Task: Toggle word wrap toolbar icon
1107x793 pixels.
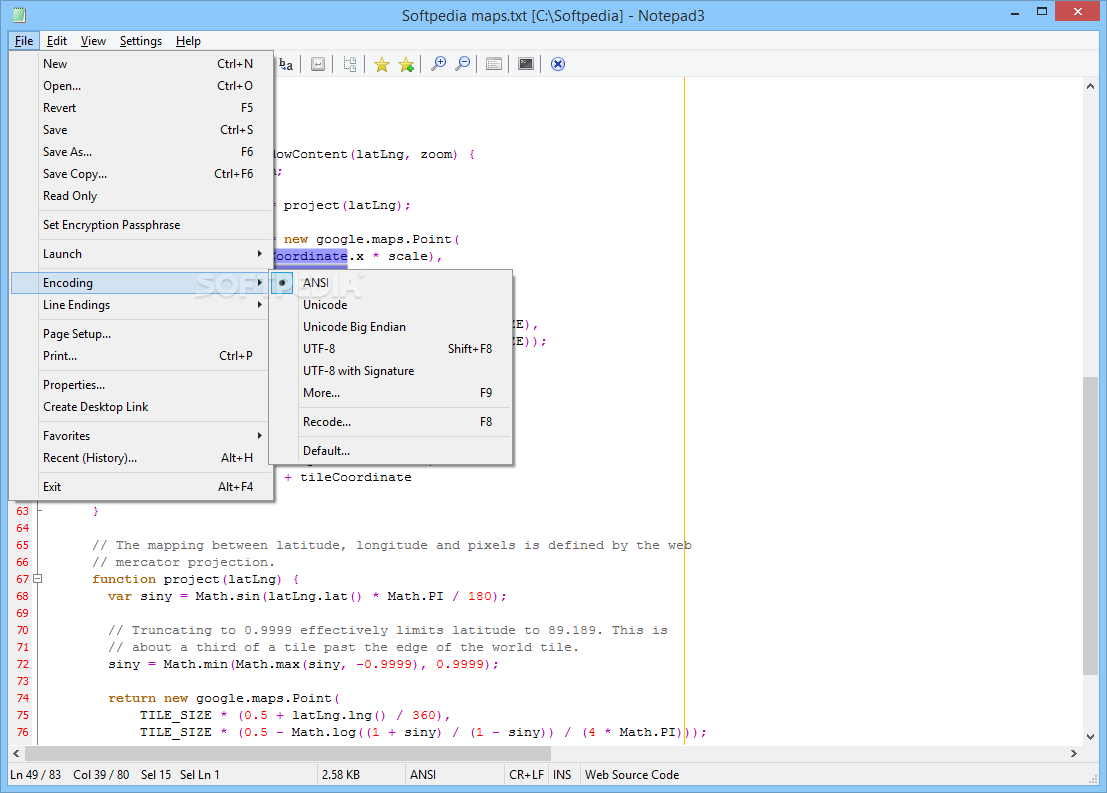Action: click(318, 64)
